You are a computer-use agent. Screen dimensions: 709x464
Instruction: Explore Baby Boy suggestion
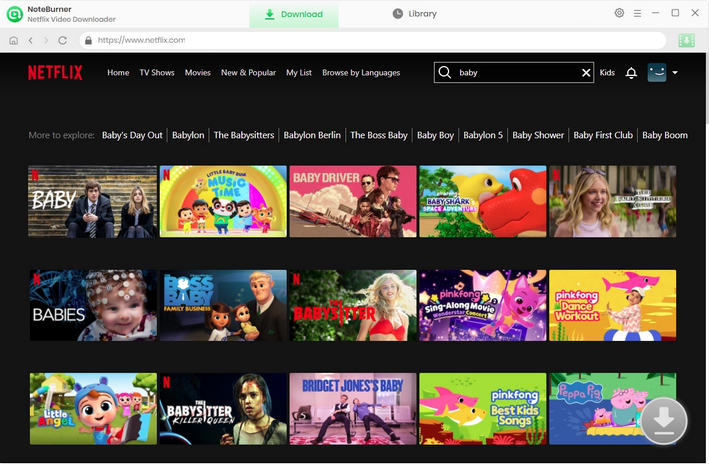(x=435, y=135)
